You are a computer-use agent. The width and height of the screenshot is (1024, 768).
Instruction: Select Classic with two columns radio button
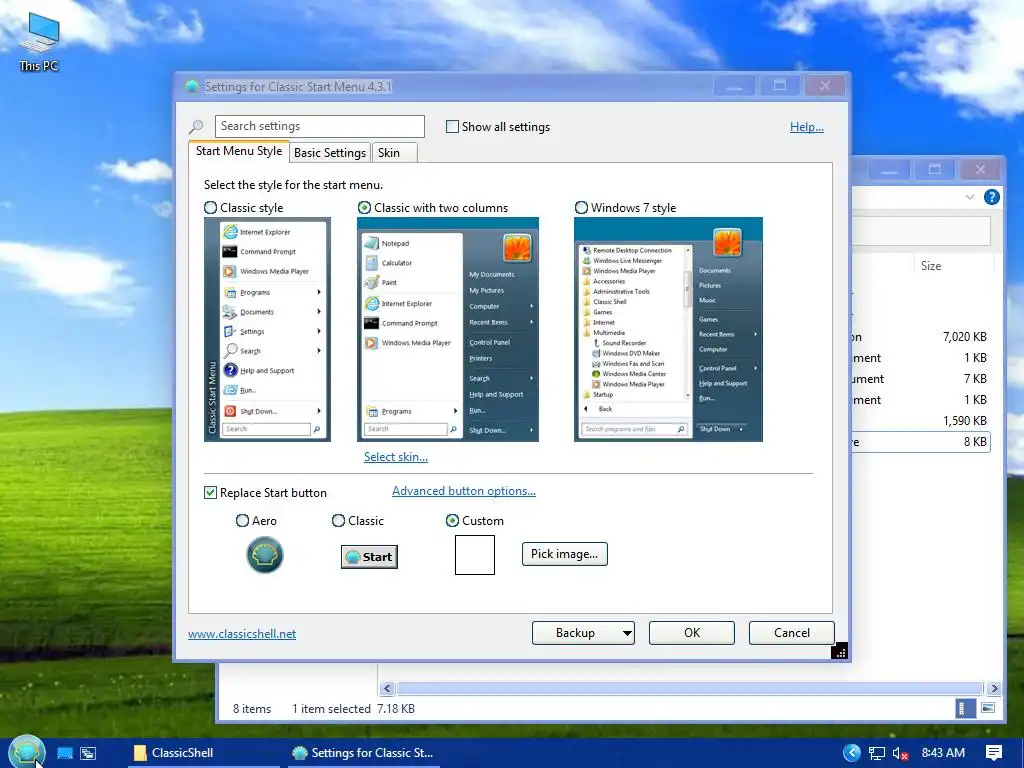tap(364, 208)
